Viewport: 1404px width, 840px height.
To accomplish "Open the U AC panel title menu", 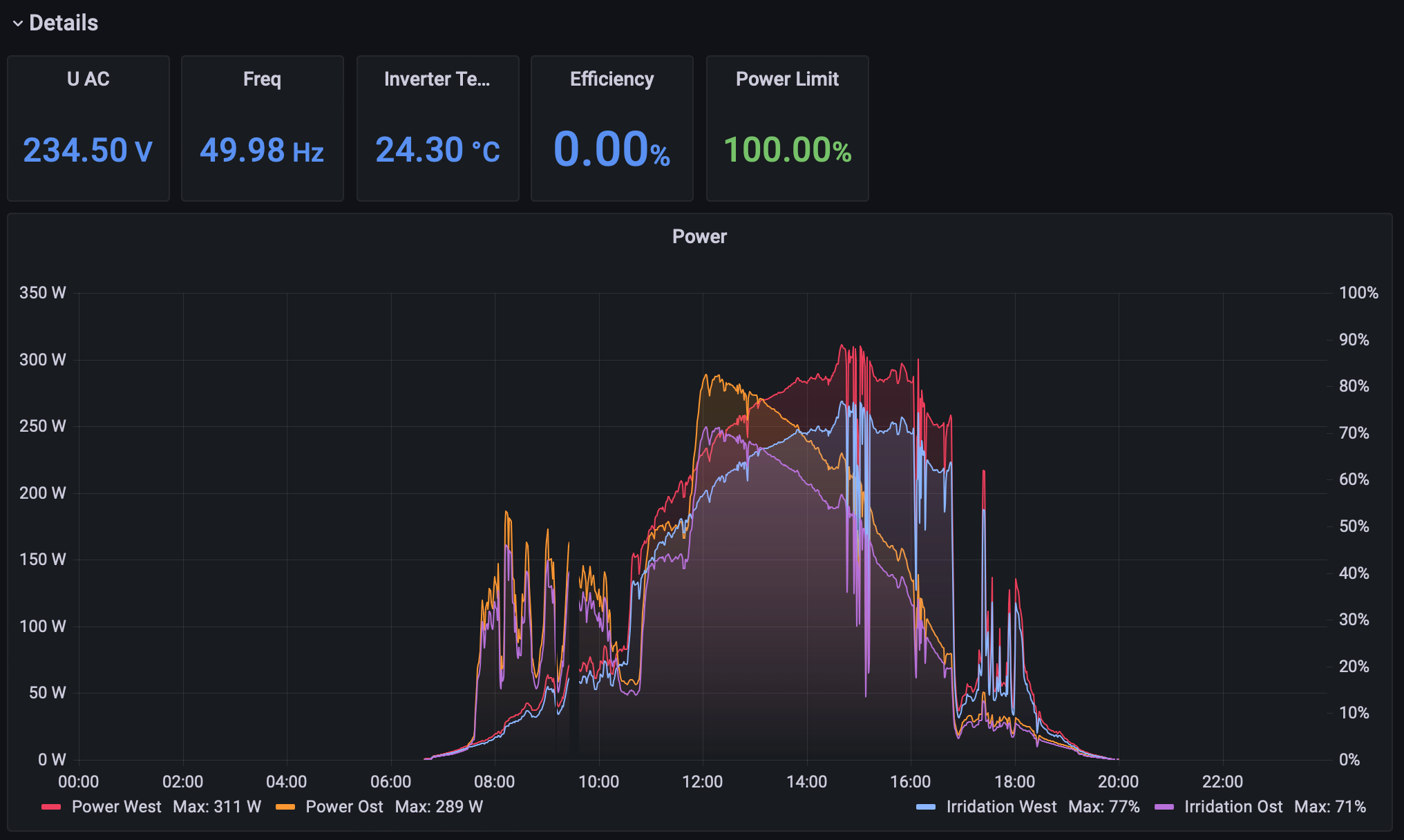I will pos(88,79).
